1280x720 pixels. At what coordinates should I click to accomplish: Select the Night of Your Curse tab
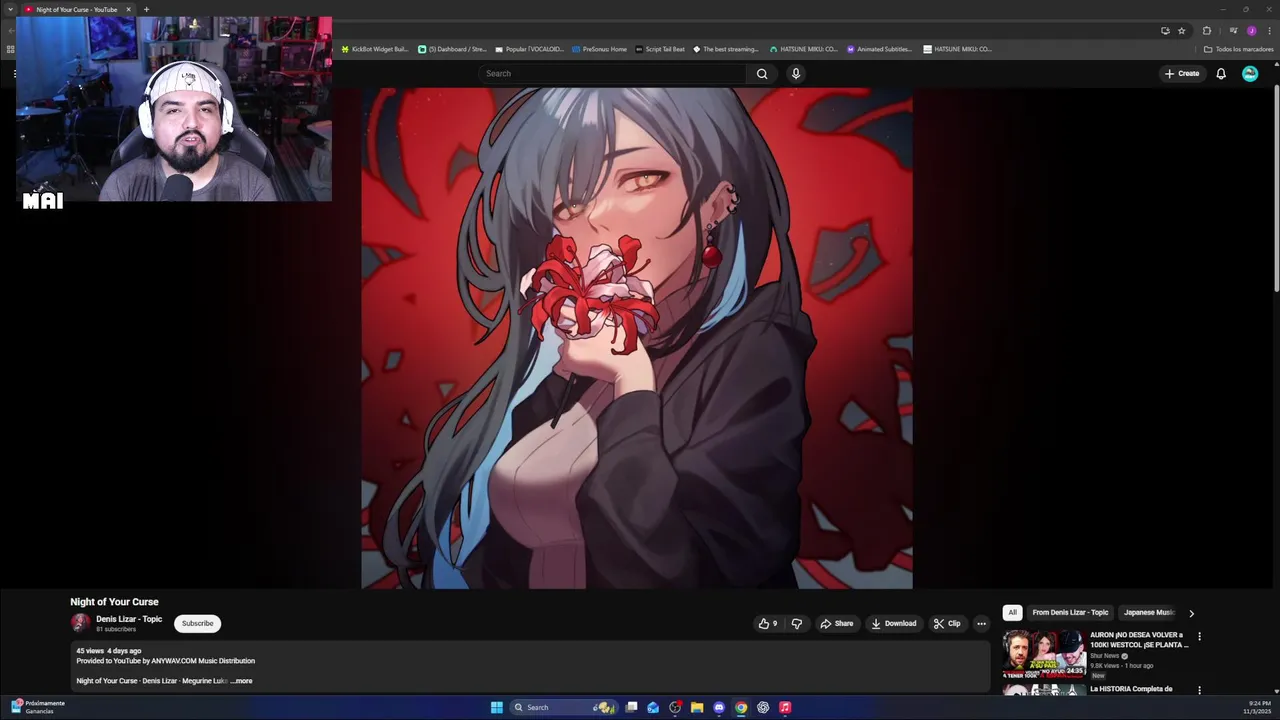point(78,9)
